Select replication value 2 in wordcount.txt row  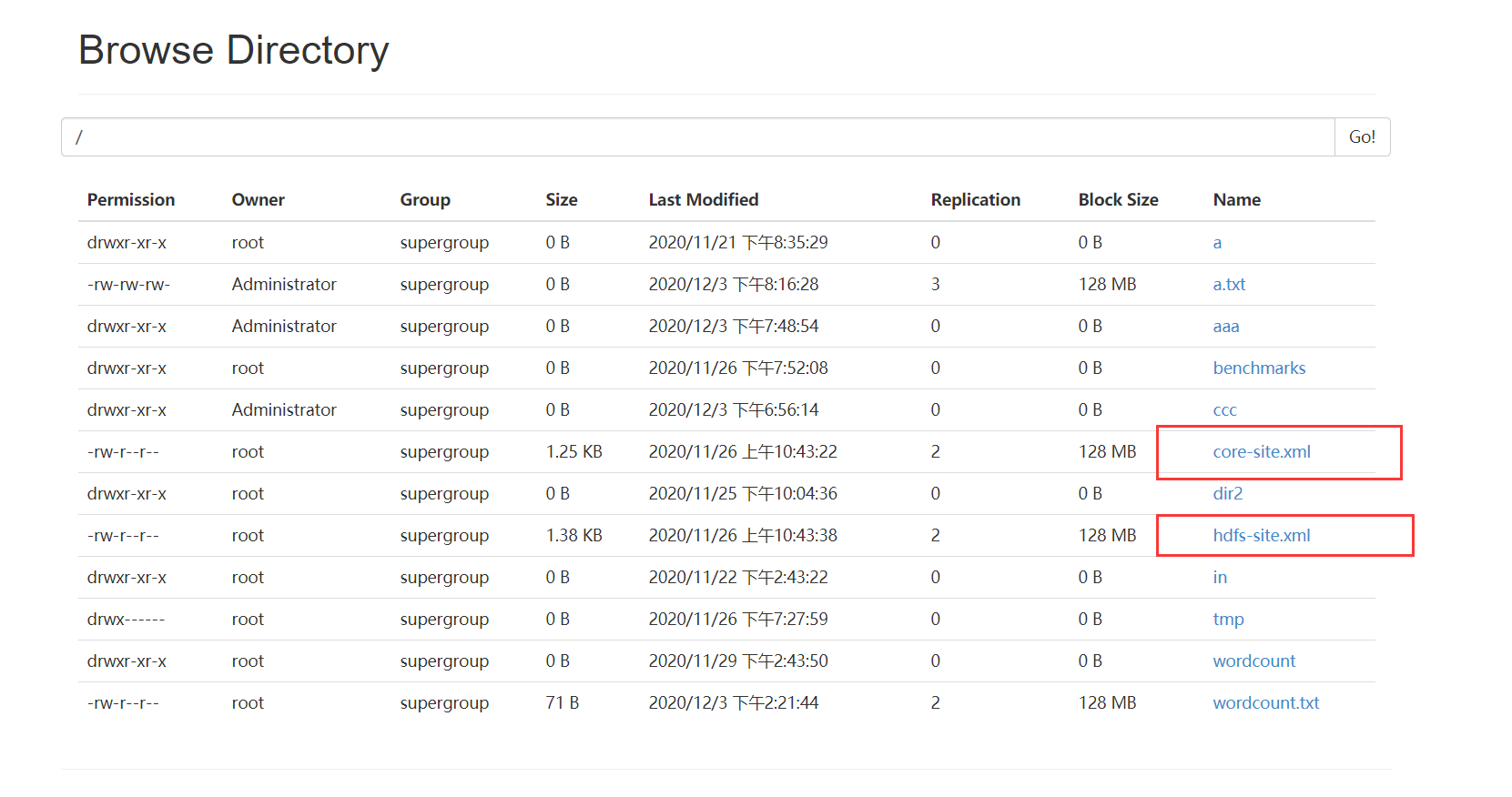(935, 703)
